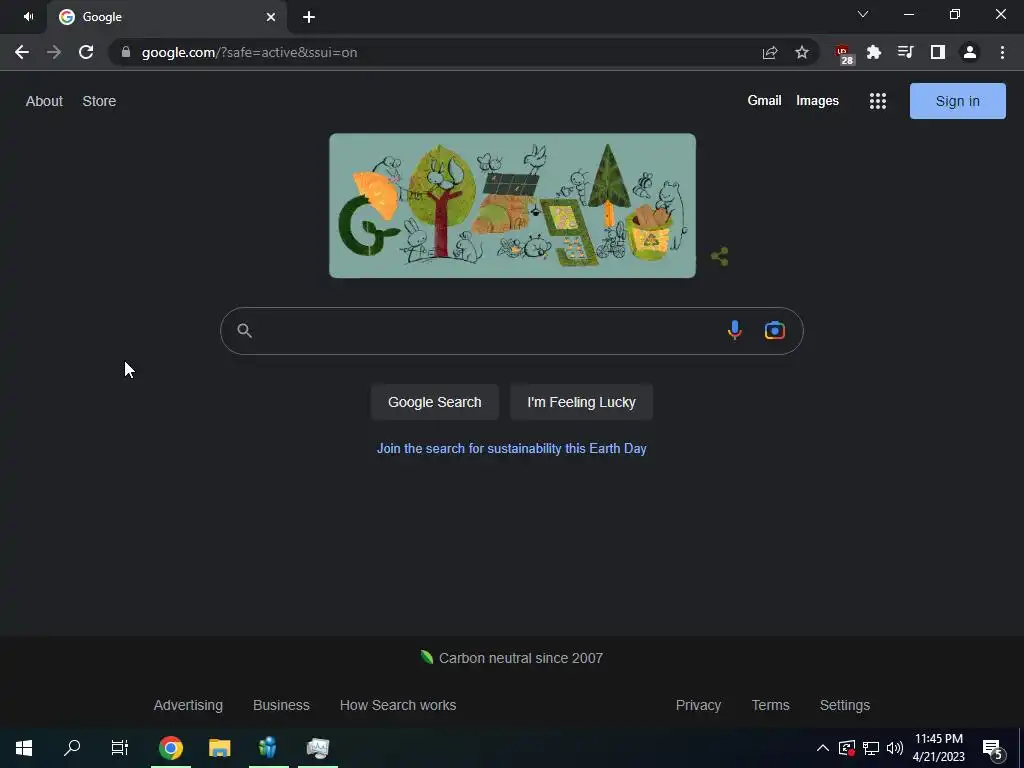Open File Explorer from taskbar

click(x=219, y=748)
